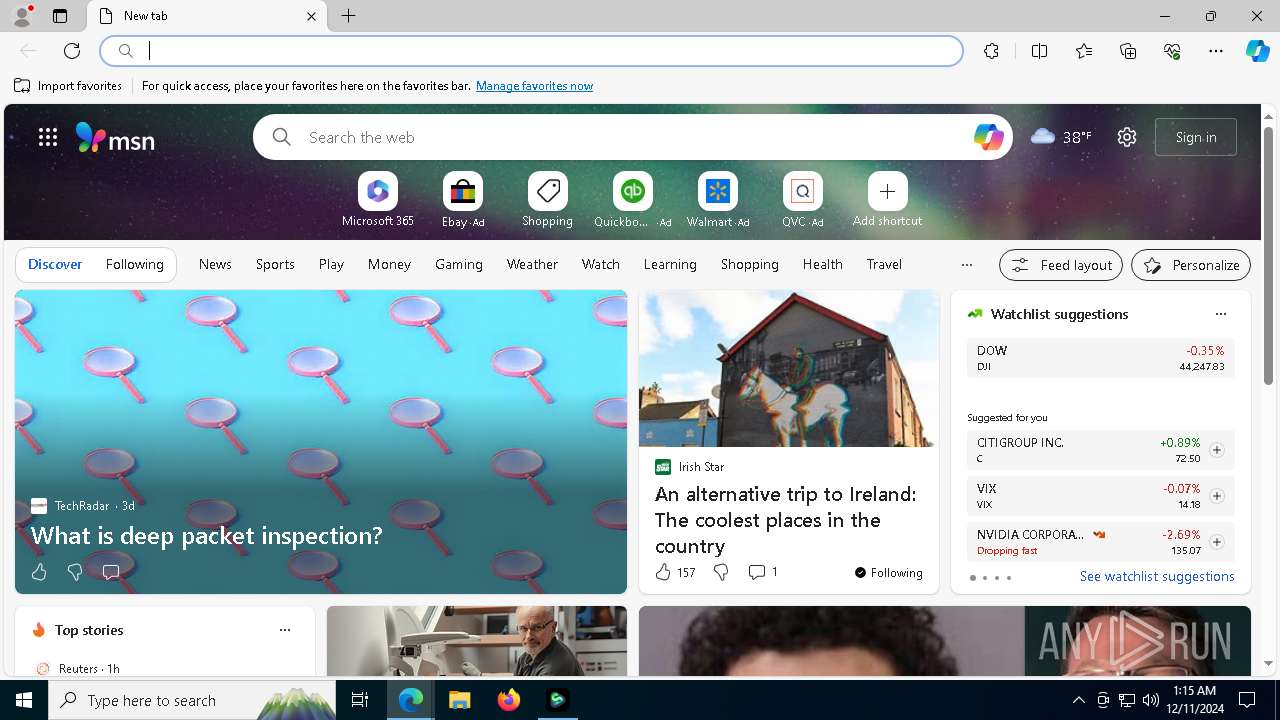Screen dimensions: 1280x720
Task: Launch Firefox from the taskbar
Action: coord(509,700)
